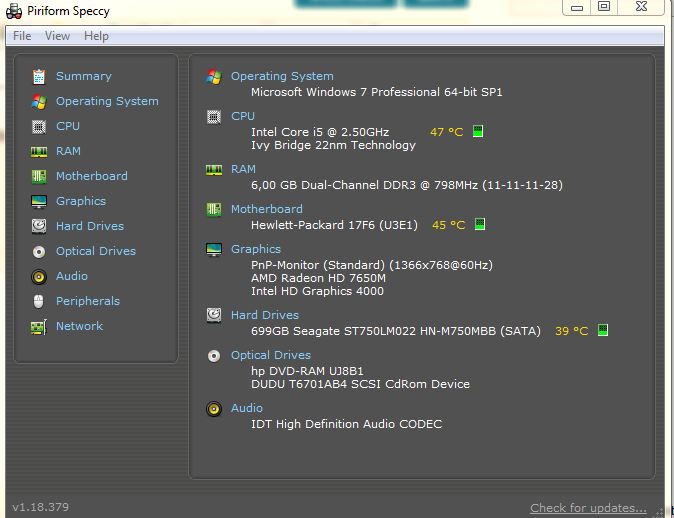Viewport: 674px width, 518px height.
Task: Open the Optical Drives heading link in the summary
Action: tap(271, 355)
